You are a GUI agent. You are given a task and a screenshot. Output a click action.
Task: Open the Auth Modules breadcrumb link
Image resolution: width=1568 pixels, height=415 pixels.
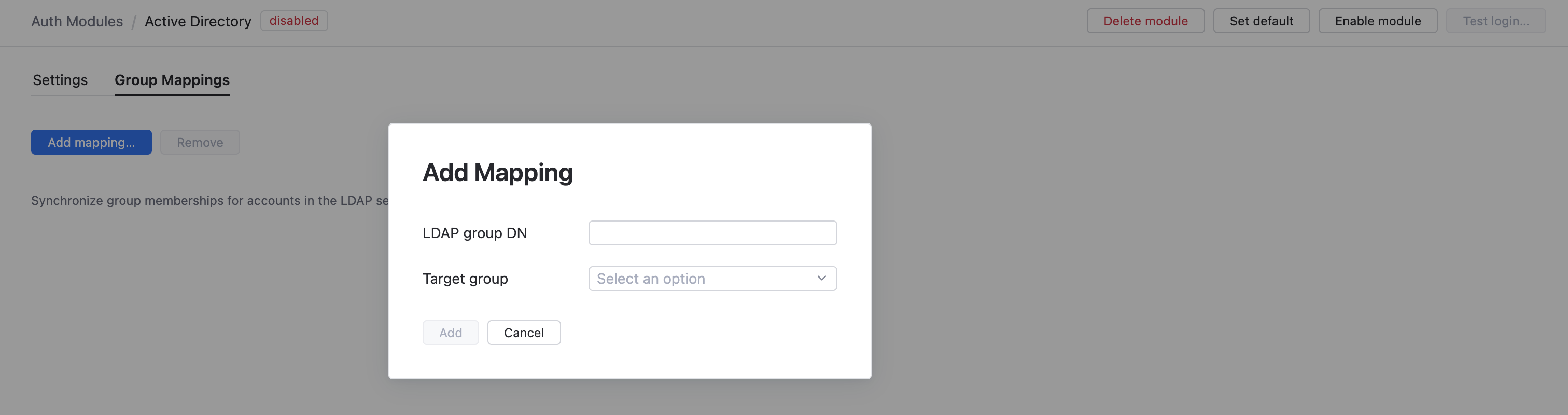(77, 21)
